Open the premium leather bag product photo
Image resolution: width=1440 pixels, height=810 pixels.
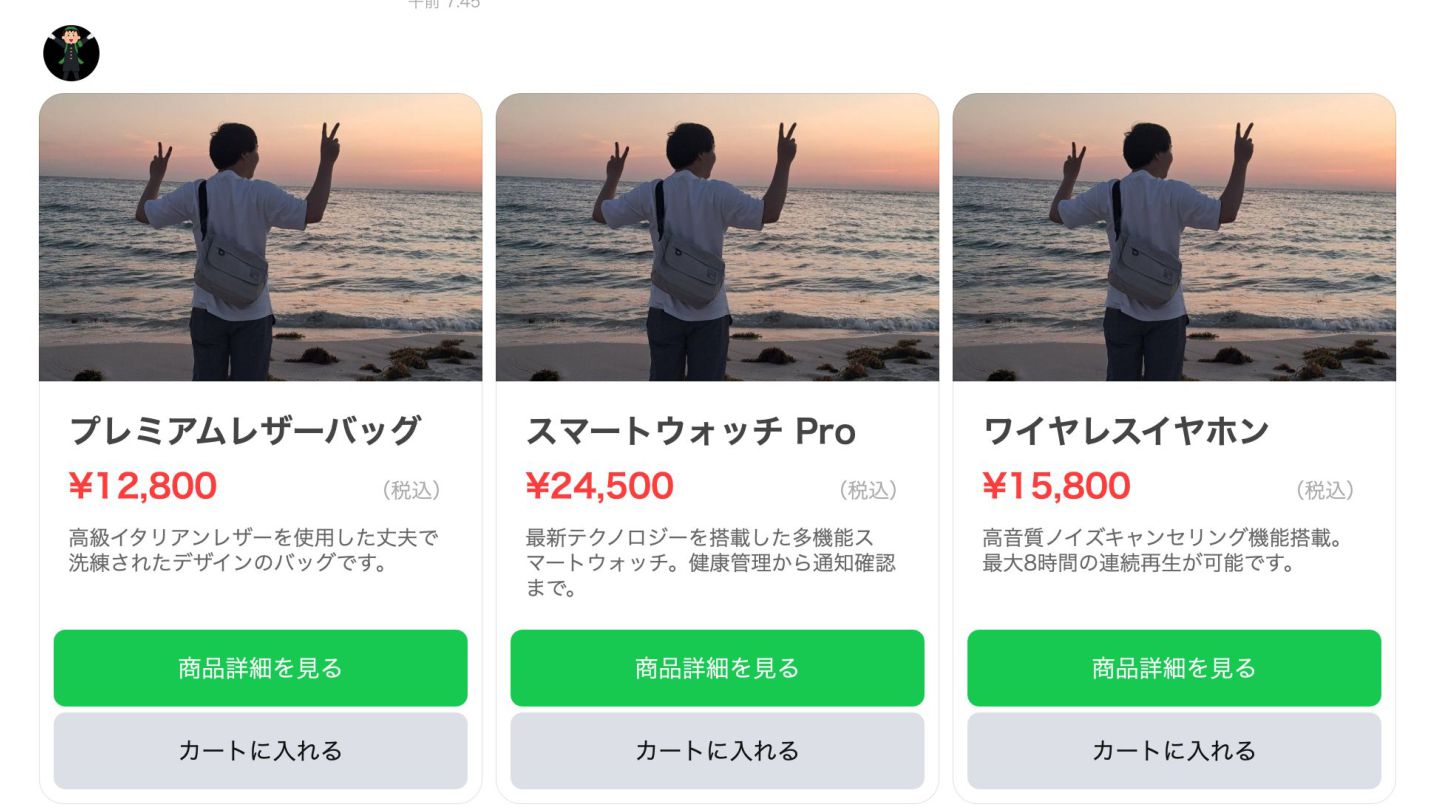pyautogui.click(x=260, y=237)
